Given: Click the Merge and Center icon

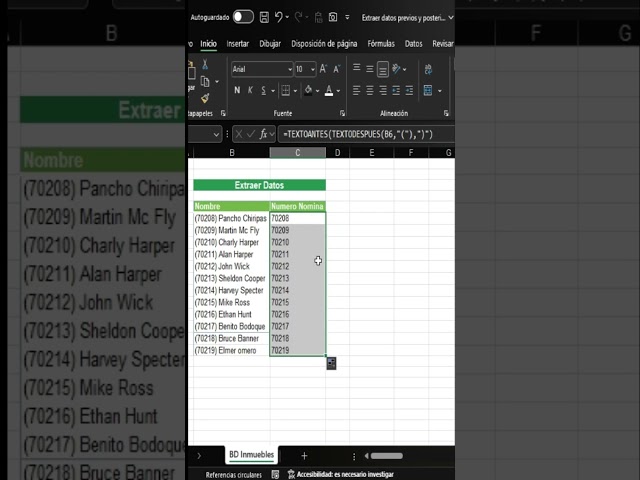Looking at the screenshot, I should click(x=428, y=90).
